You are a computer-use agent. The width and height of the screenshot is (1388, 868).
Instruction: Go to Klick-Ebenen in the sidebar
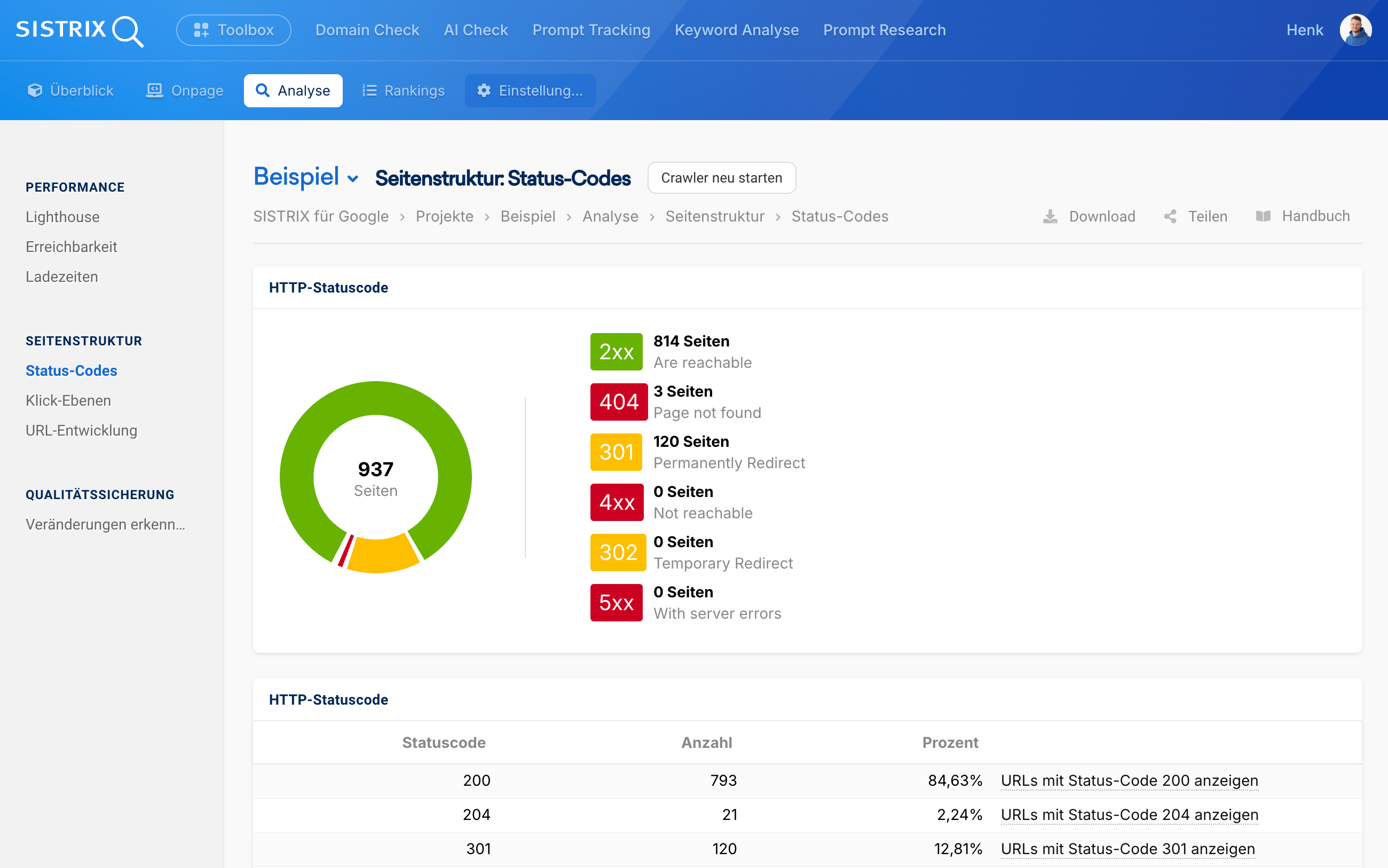(x=68, y=401)
